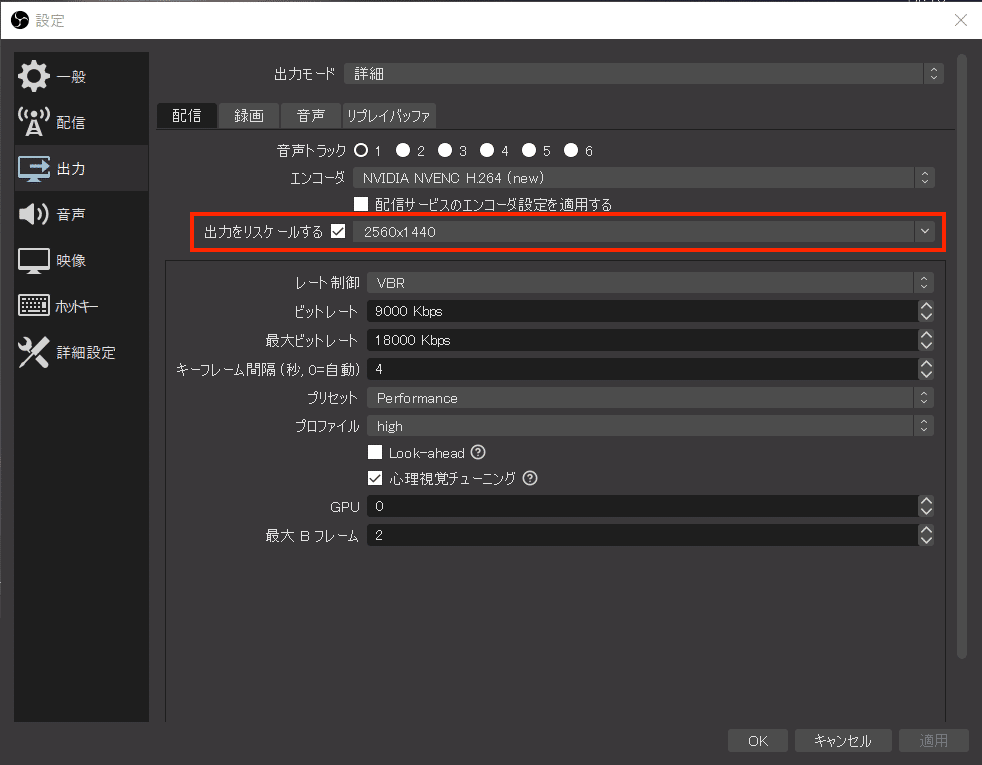Screen dimensions: 982x765
Task: Click the OK button
Action: pos(757,740)
